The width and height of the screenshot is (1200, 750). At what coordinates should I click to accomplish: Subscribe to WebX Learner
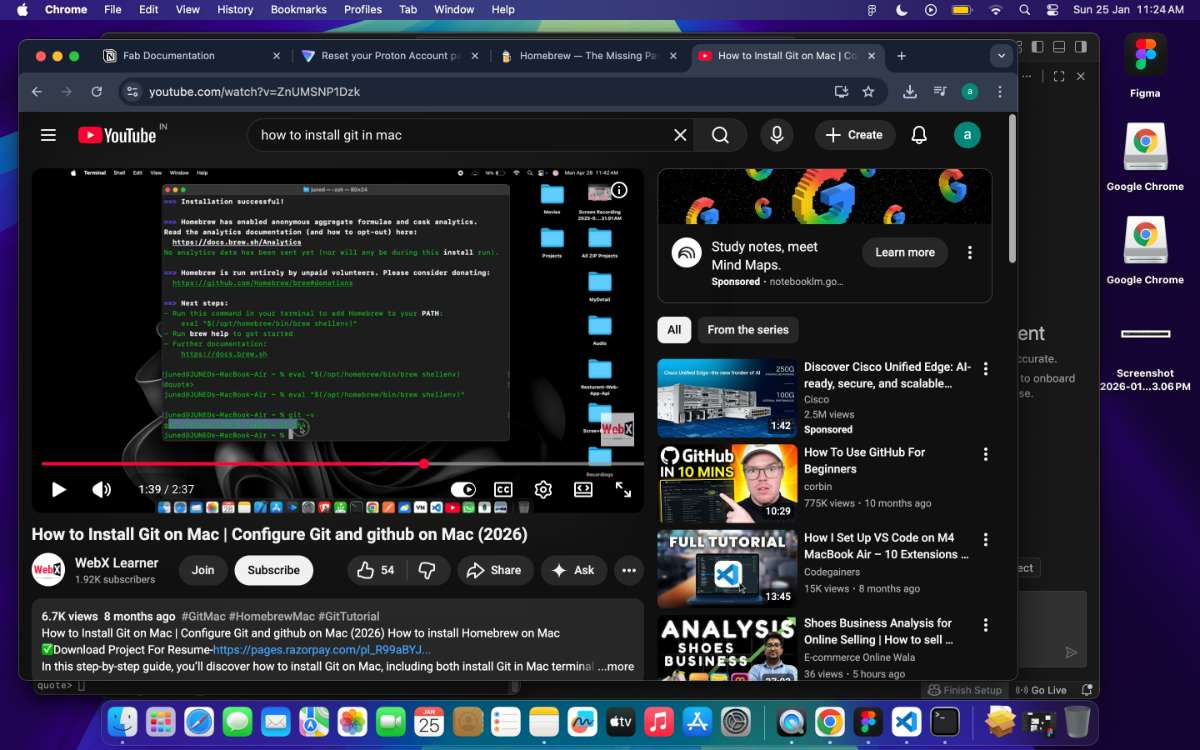point(274,570)
